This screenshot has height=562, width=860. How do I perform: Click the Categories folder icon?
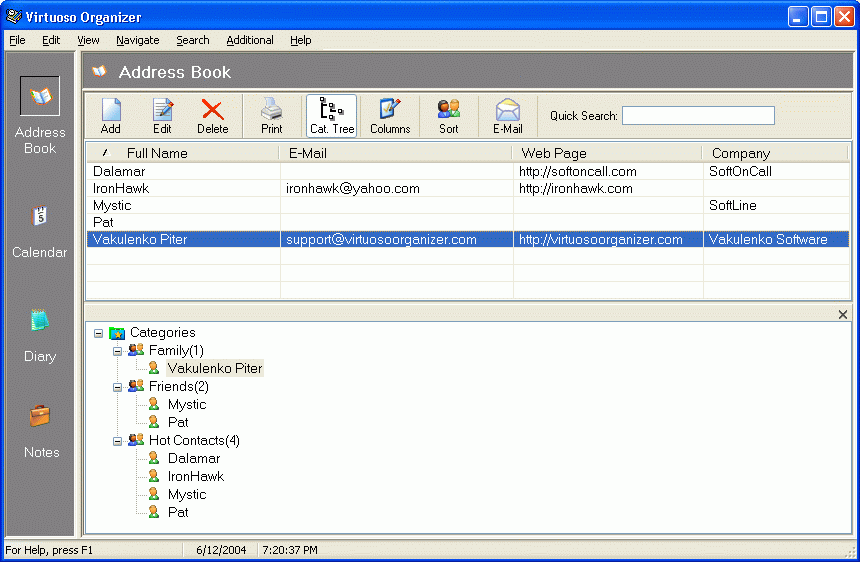click(117, 333)
